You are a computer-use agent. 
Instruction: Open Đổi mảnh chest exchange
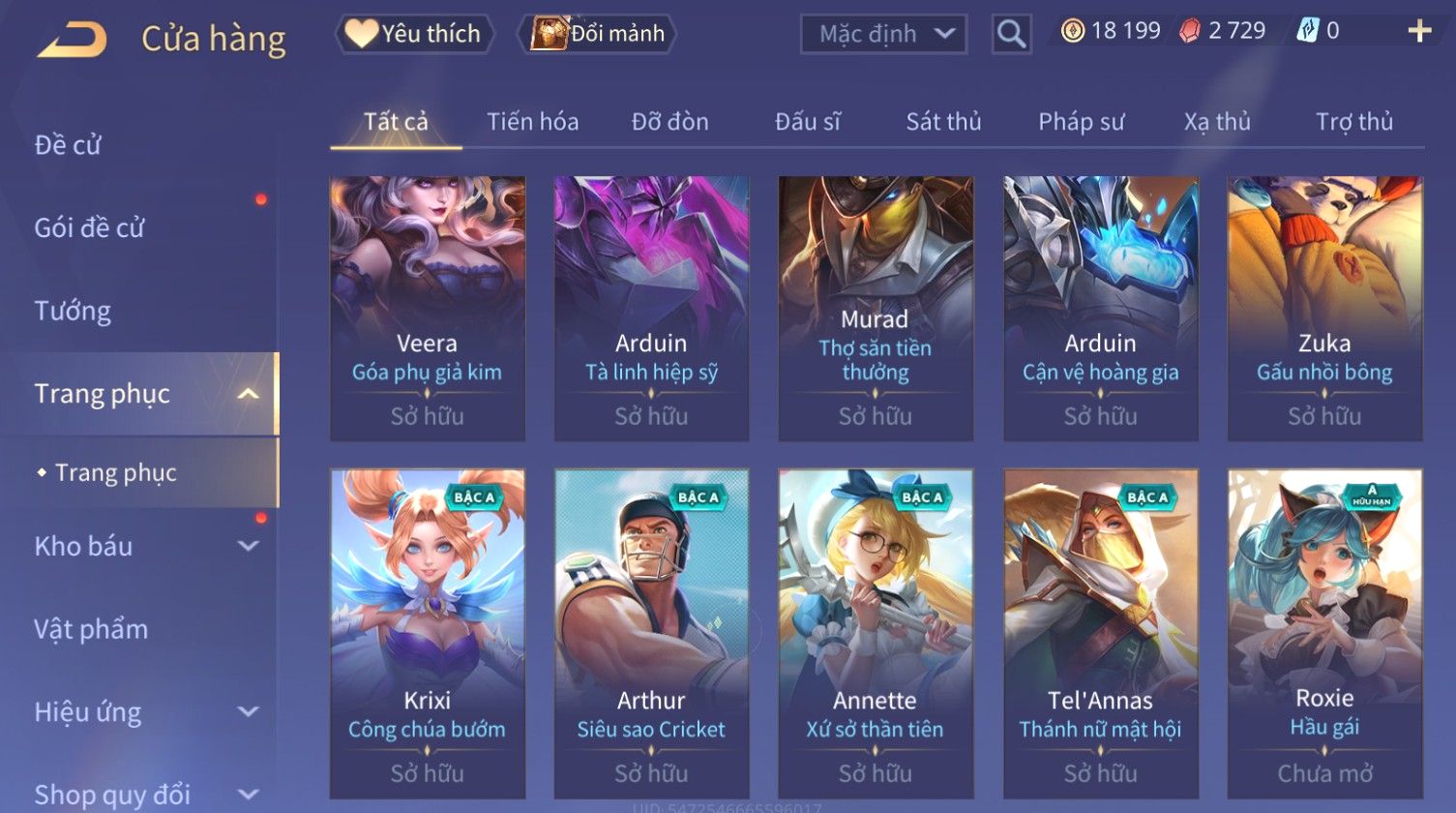[597, 34]
